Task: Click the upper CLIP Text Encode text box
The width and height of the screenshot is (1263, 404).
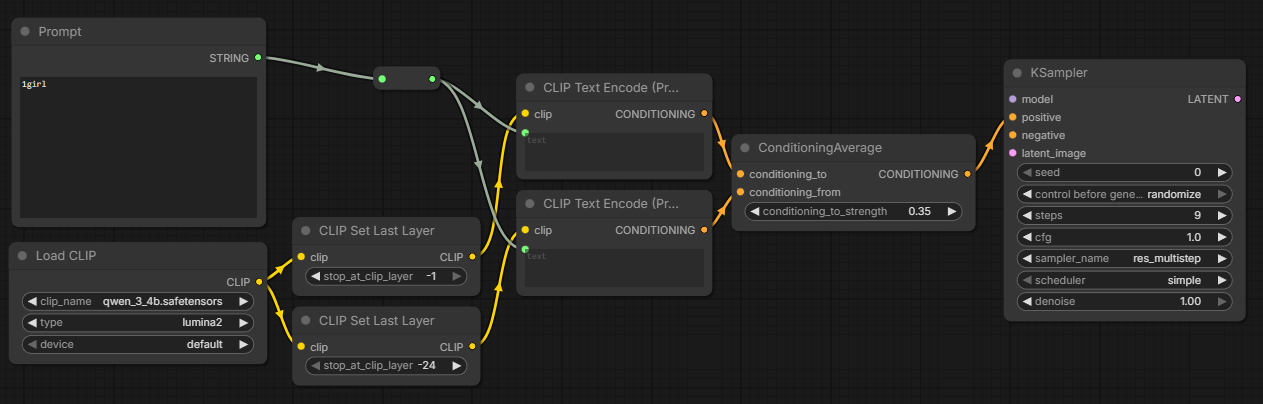Action: coord(614,150)
